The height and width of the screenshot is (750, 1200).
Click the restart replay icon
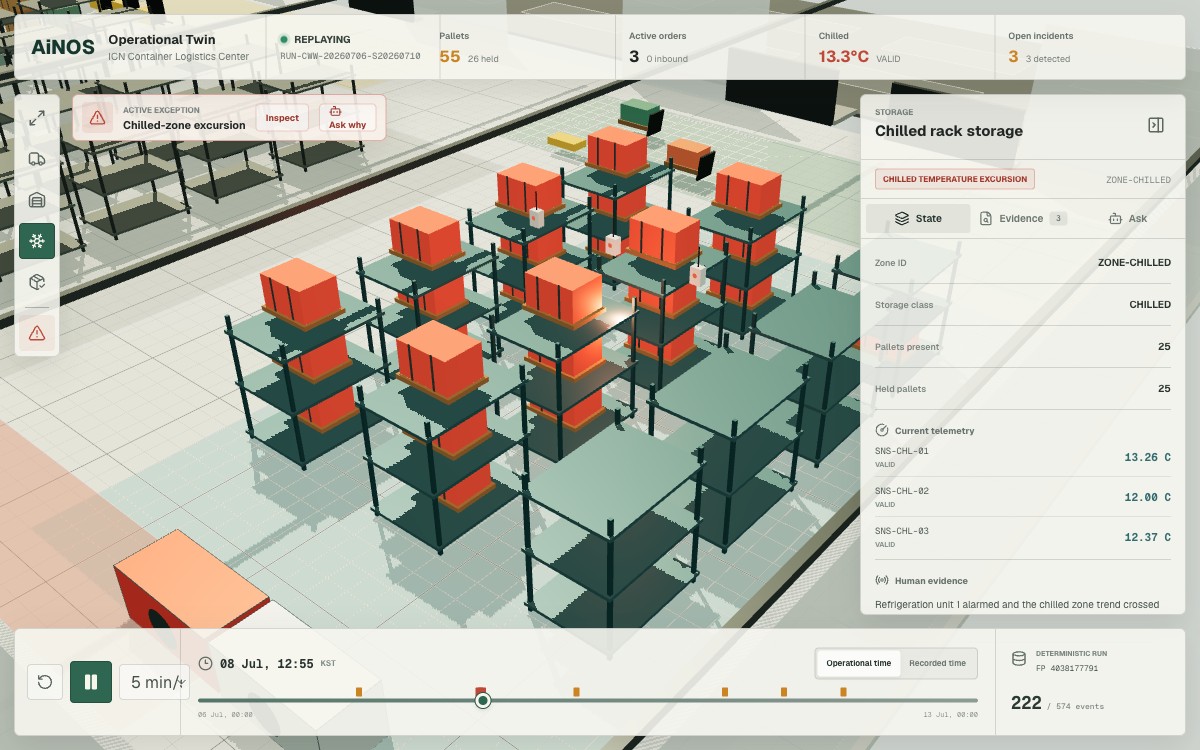pyautogui.click(x=45, y=682)
